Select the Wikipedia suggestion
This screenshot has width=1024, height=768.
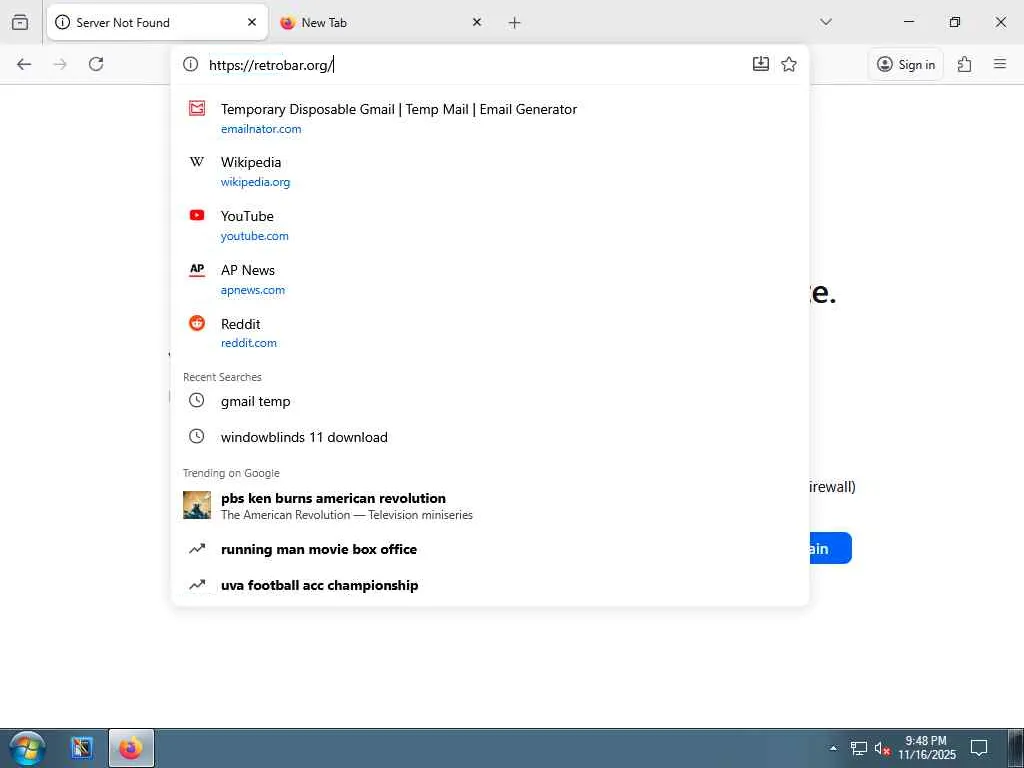490,171
